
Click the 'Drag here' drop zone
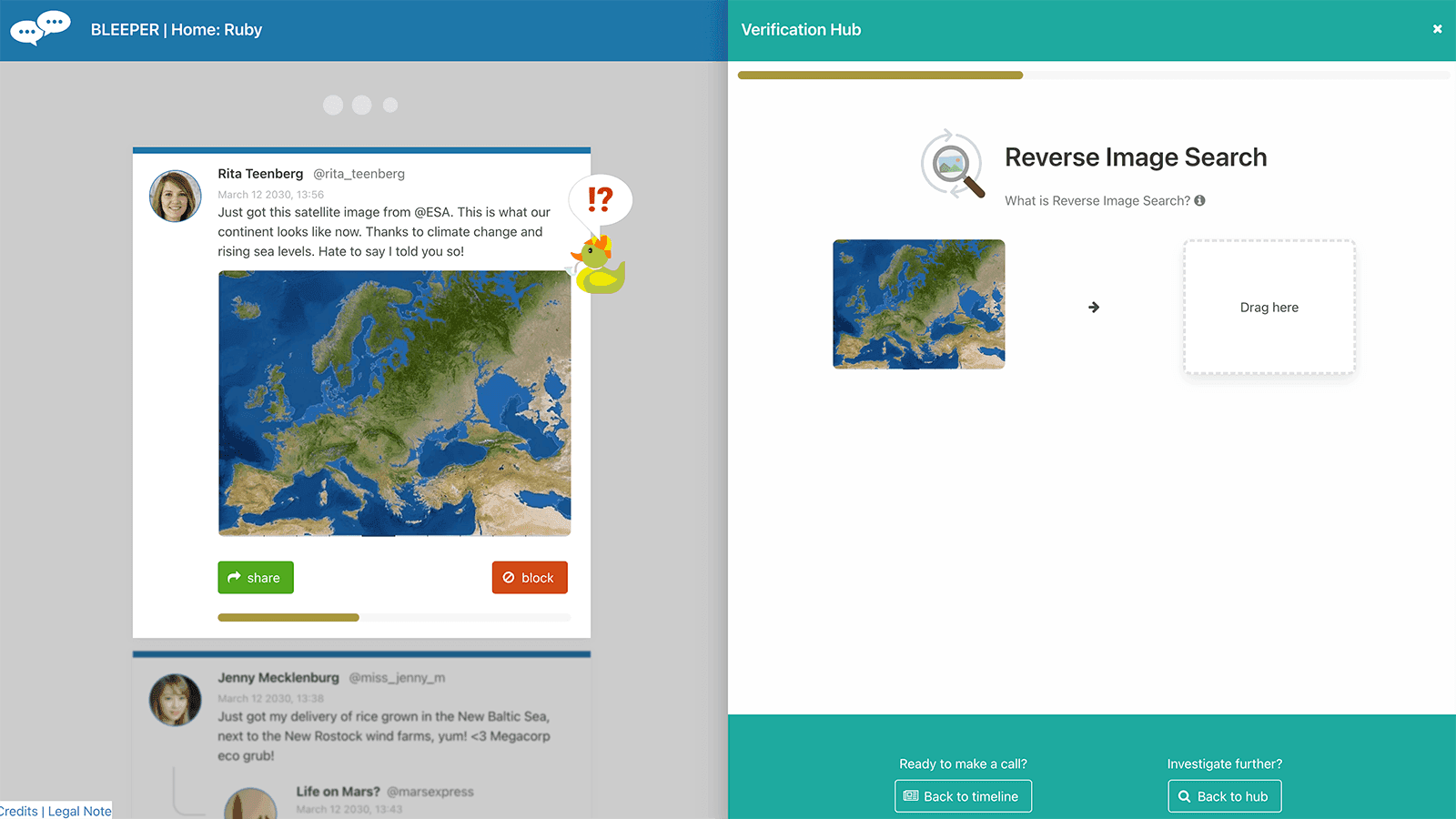click(x=1269, y=308)
